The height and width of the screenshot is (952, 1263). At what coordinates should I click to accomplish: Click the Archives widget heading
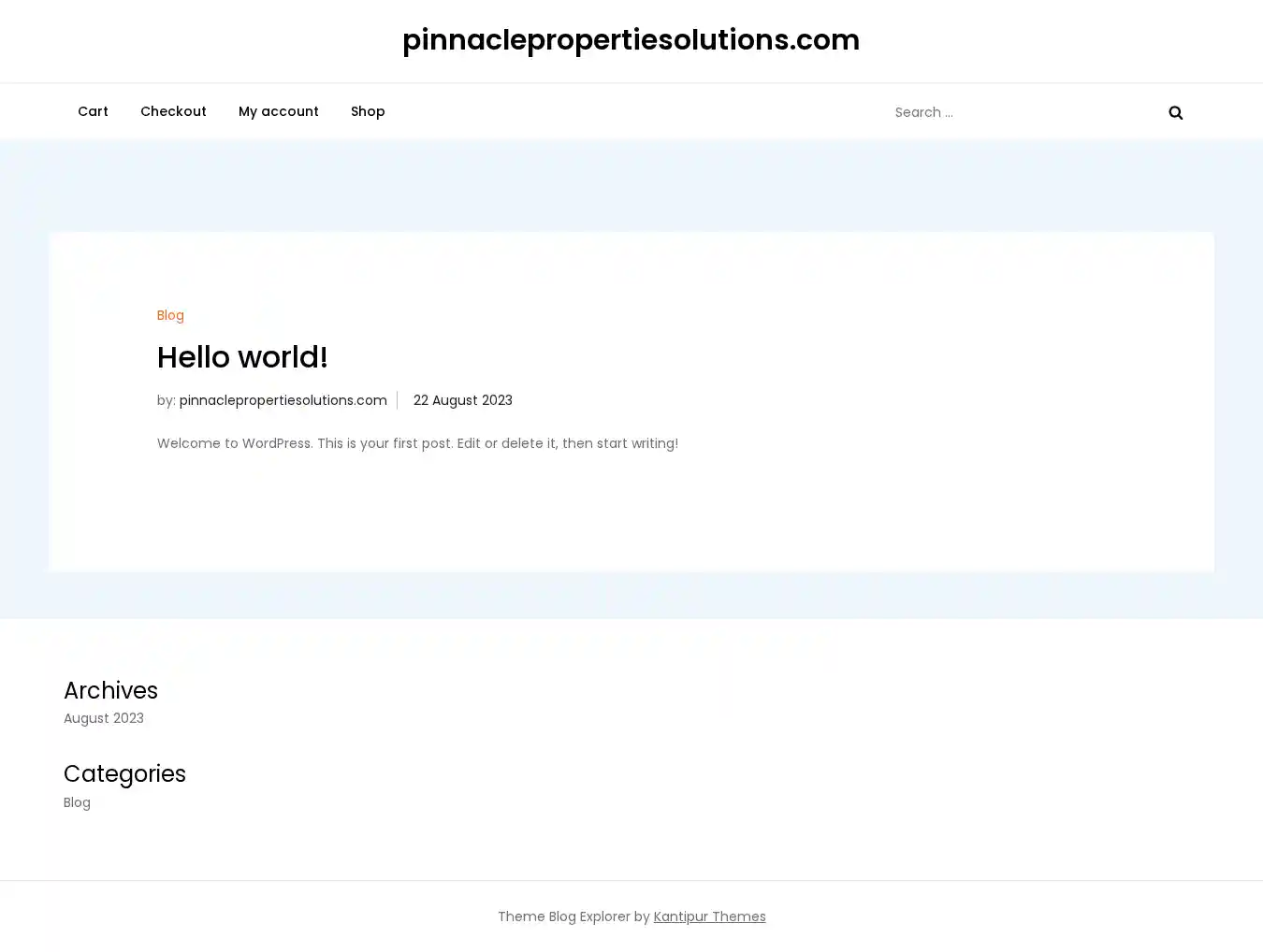(110, 690)
